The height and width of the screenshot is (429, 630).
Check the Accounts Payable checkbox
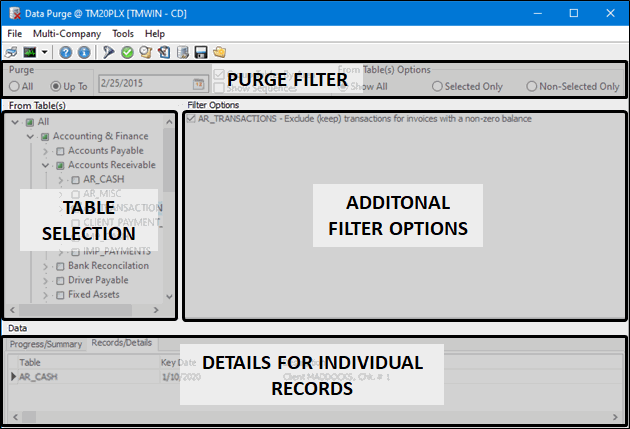pos(60,151)
